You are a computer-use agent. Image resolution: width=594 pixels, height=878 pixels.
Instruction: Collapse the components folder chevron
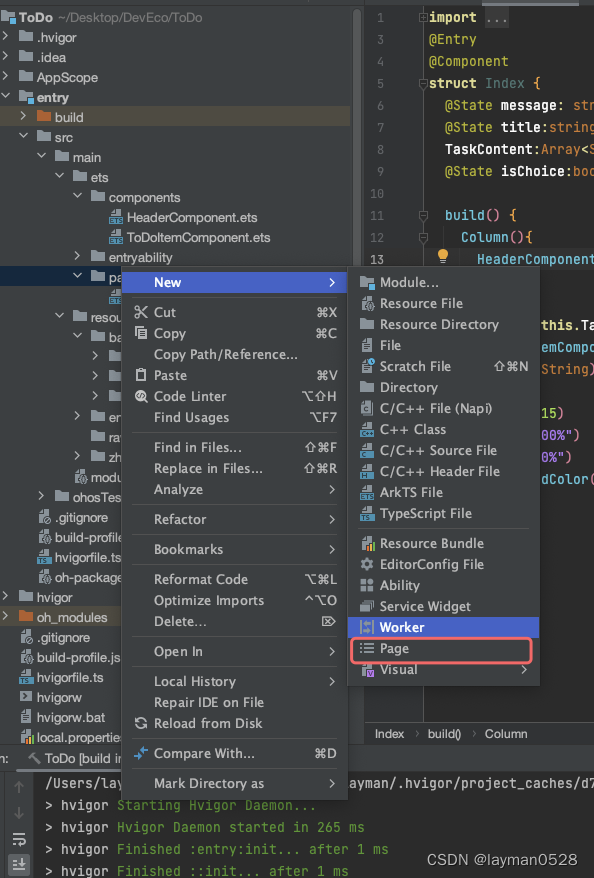coord(78,197)
